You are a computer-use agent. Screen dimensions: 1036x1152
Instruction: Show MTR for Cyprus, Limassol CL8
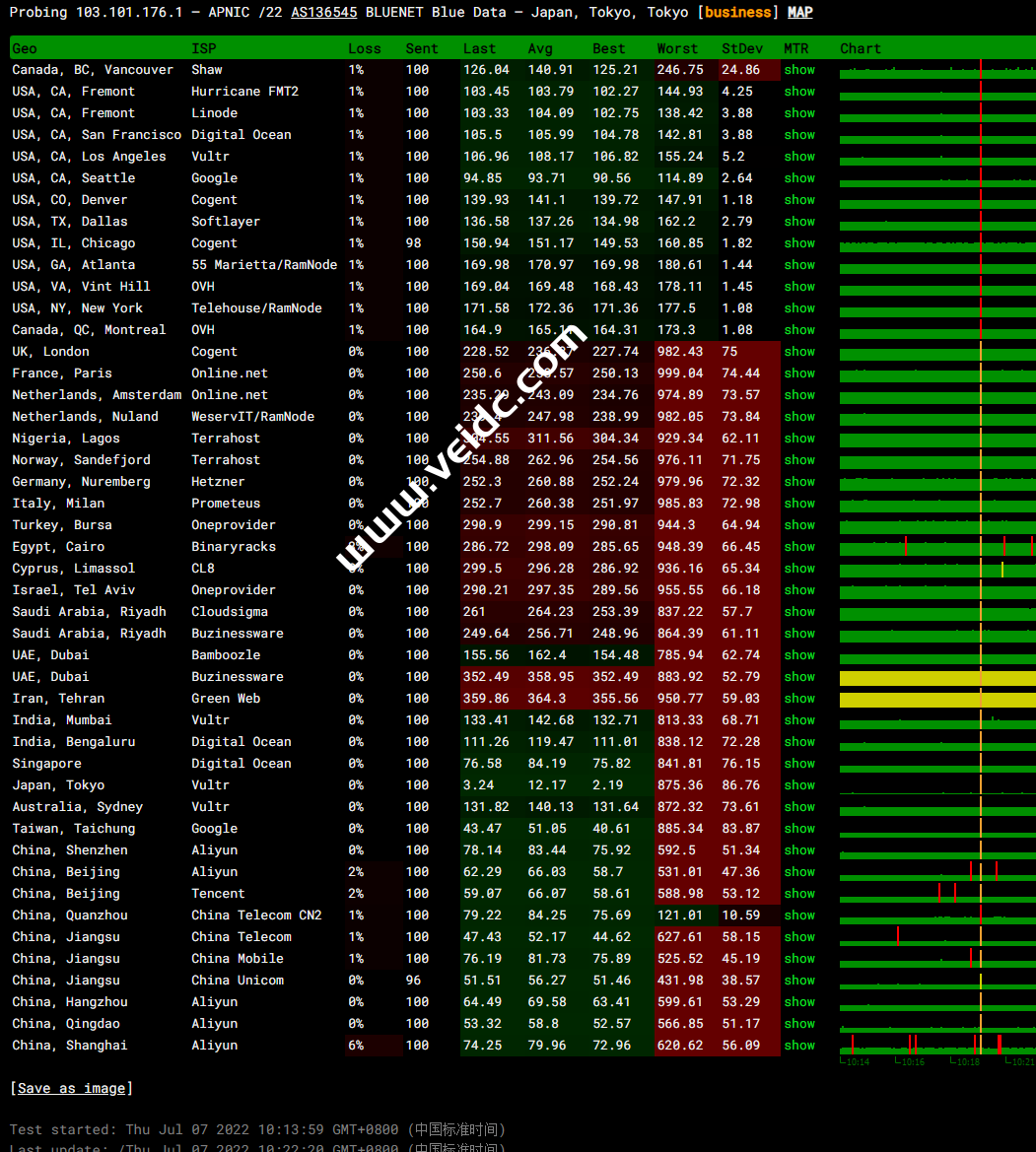click(799, 568)
